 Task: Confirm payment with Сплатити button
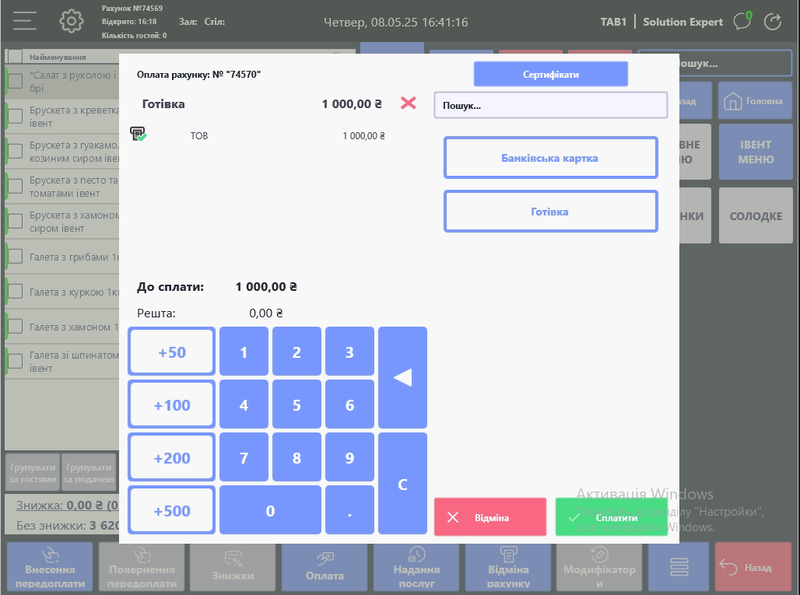[x=611, y=517]
